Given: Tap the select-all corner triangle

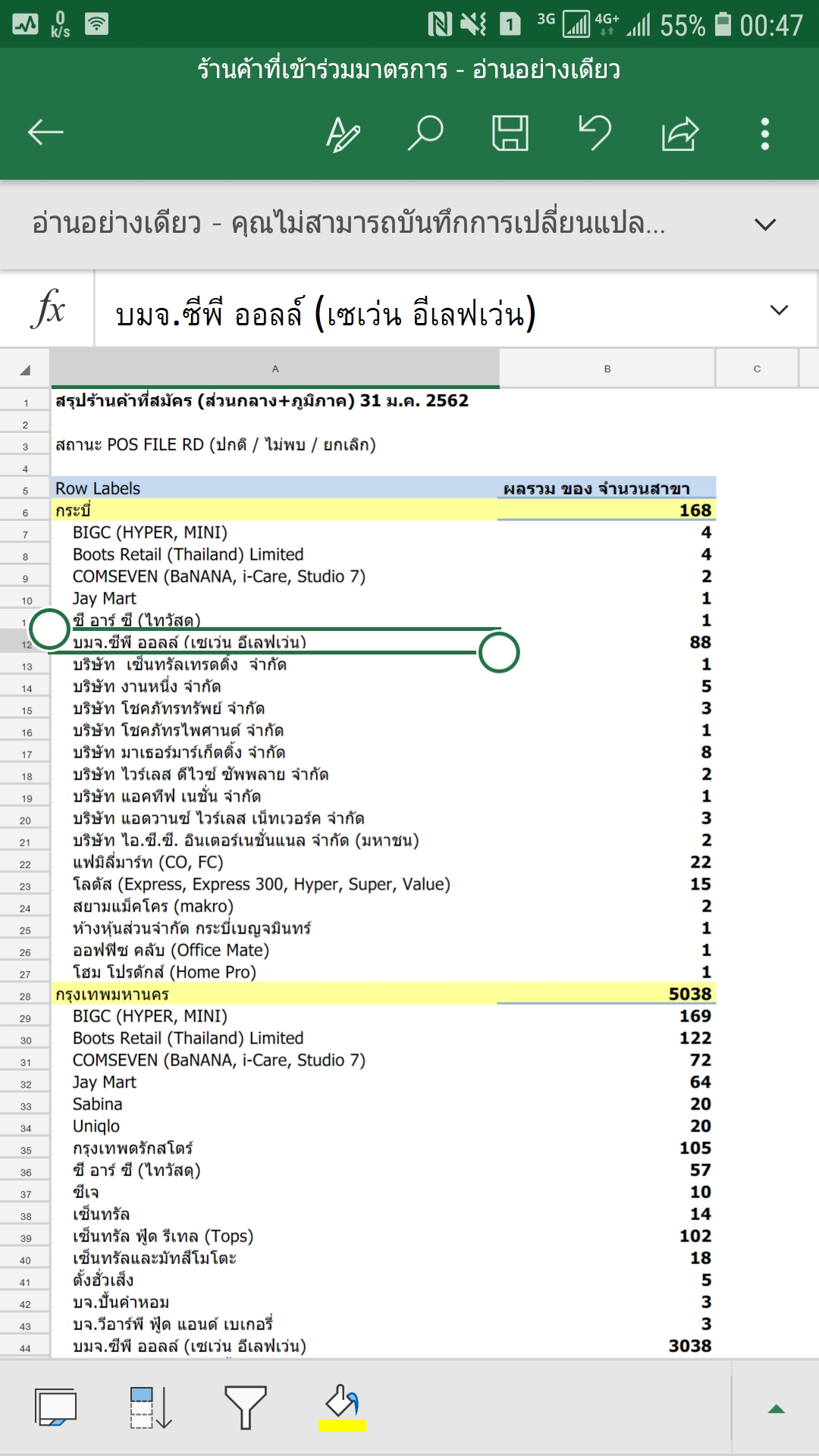Looking at the screenshot, I should pos(25,369).
